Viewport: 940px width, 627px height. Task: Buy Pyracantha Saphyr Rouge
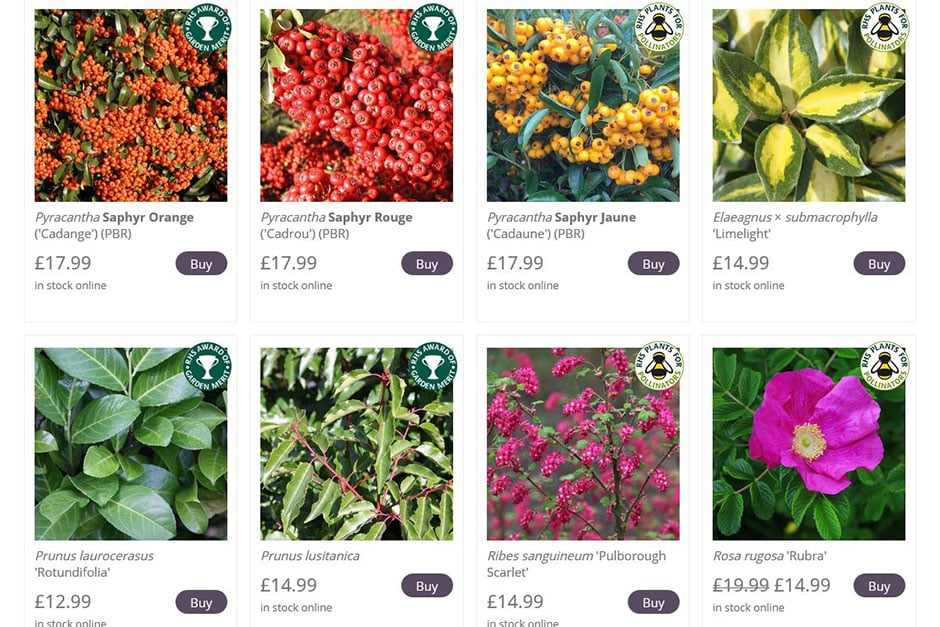427,264
